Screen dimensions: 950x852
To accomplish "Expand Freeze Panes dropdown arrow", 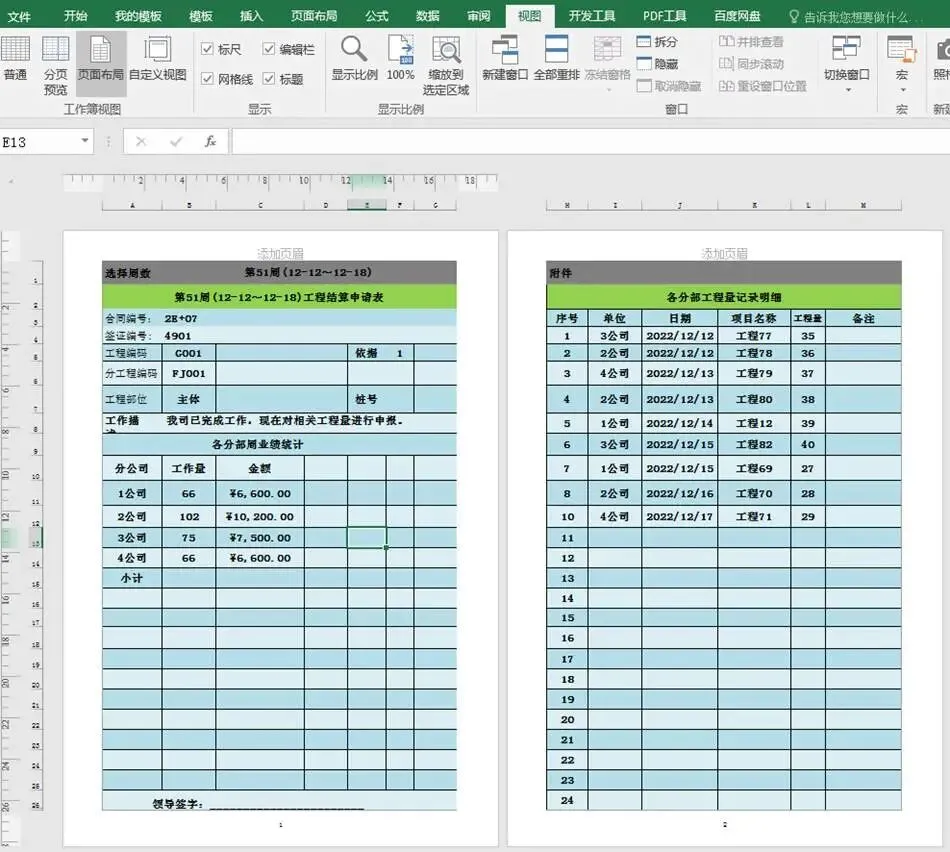I will coord(608,90).
